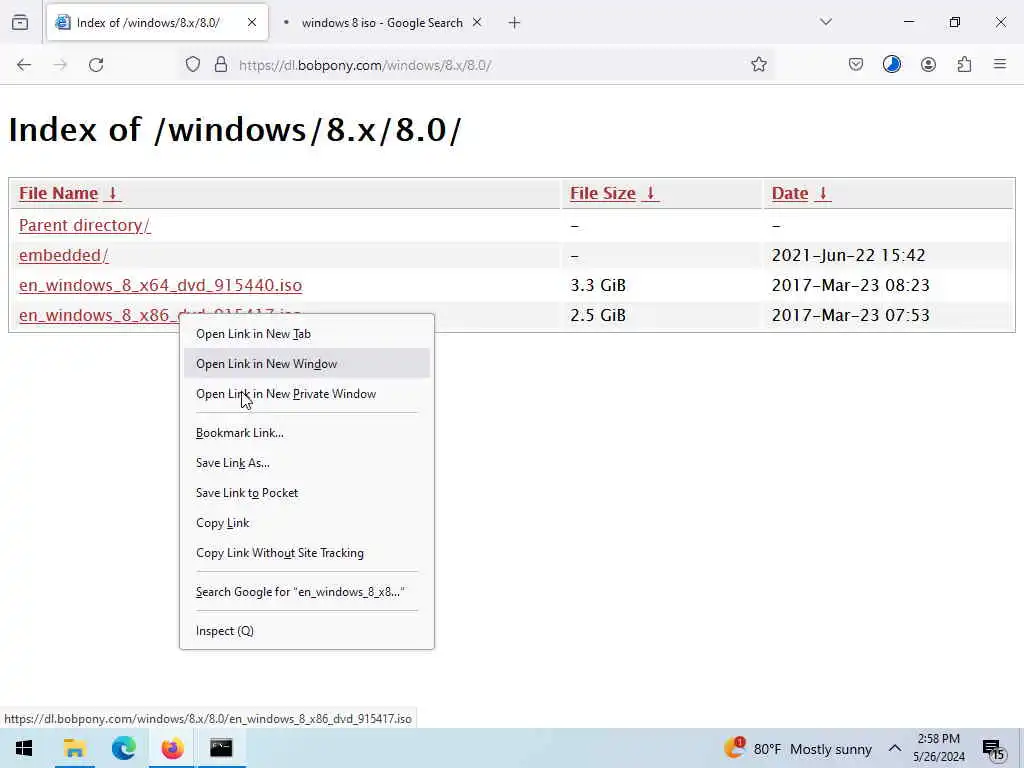The height and width of the screenshot is (768, 1024).
Task: Reload the current page
Action: [96, 65]
